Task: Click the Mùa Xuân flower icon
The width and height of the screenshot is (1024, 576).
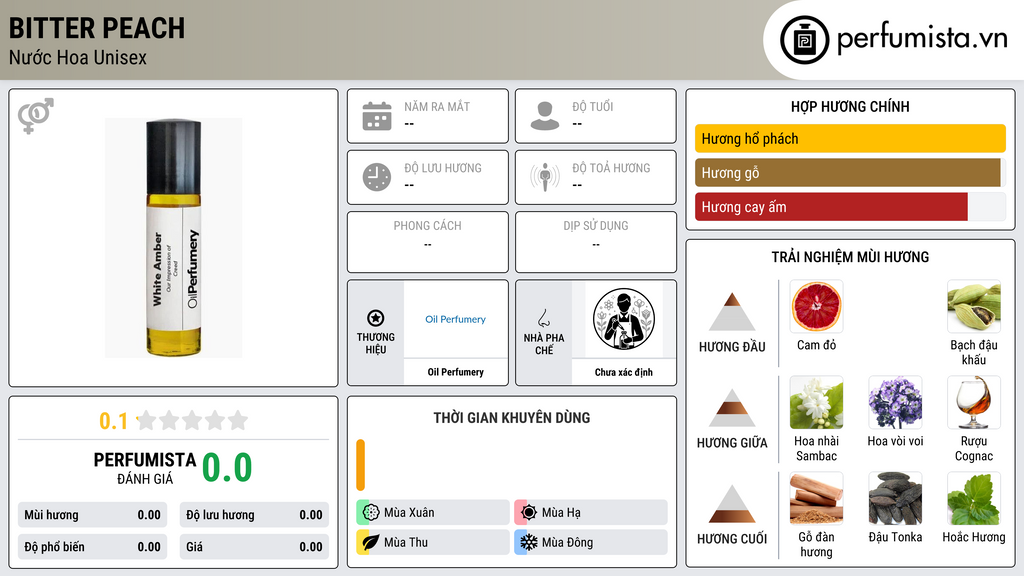Action: tap(371, 512)
